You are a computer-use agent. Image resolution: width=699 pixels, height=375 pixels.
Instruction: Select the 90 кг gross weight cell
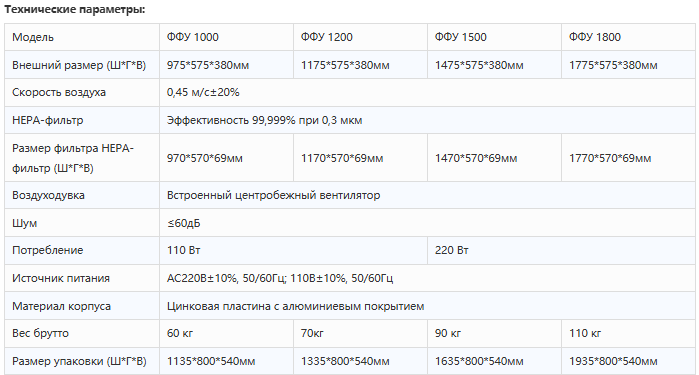[x=494, y=333]
